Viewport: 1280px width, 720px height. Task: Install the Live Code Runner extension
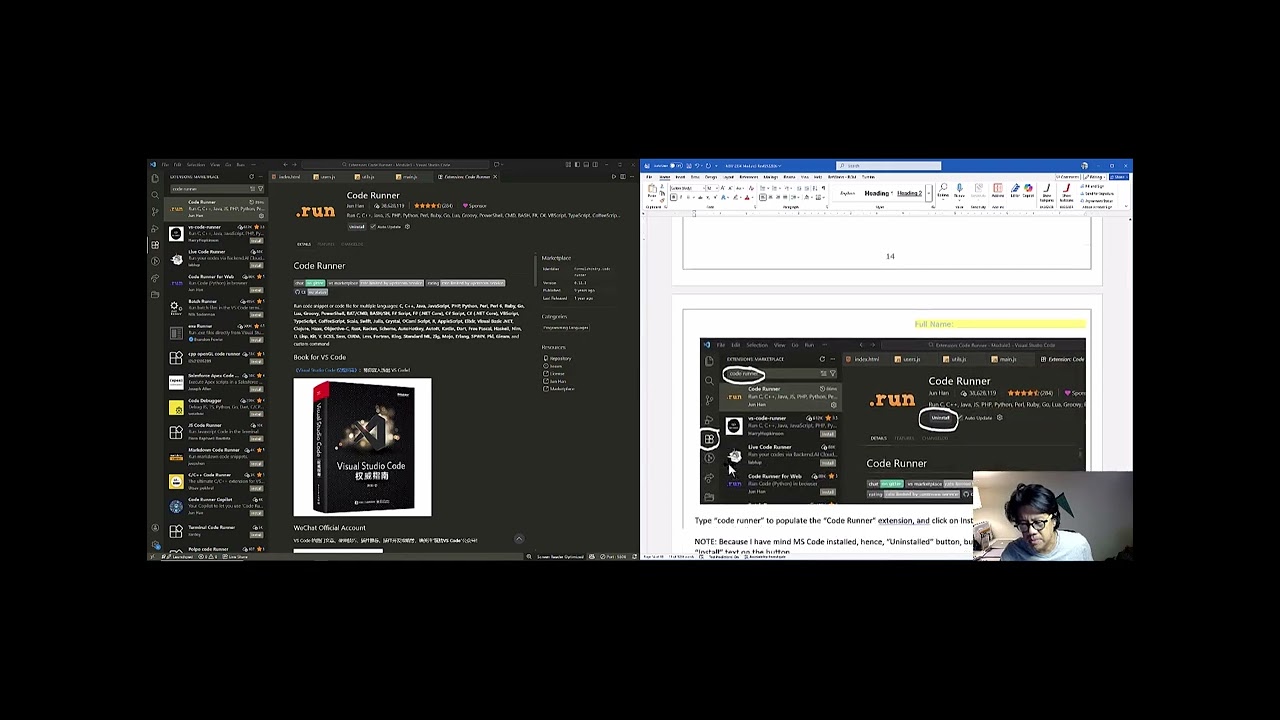coord(257,265)
